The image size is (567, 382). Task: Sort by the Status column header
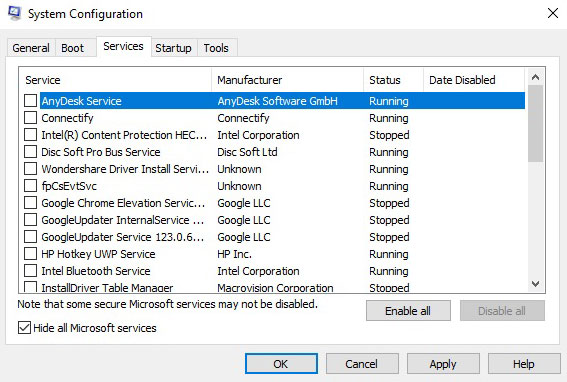[x=393, y=80]
